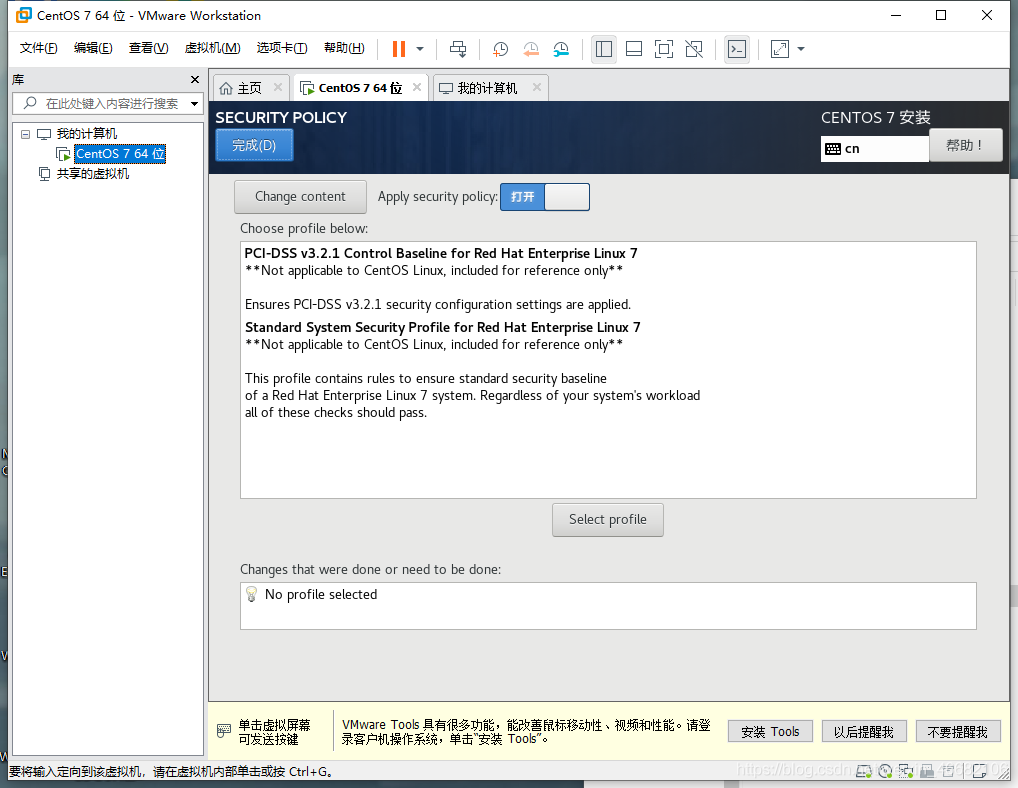Click the keyboard hint icon in the notification bar

coord(223,731)
